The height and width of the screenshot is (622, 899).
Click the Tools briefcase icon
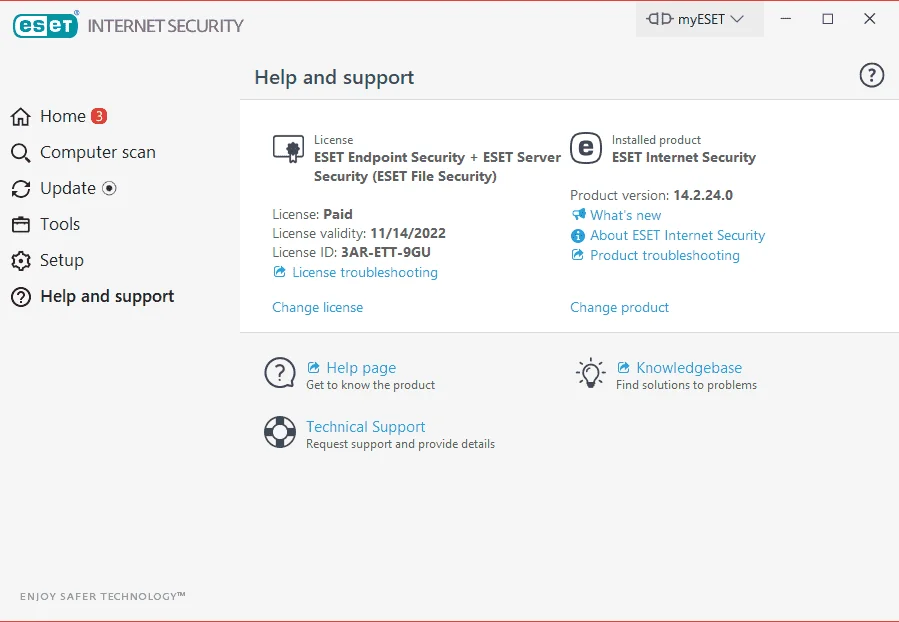pyautogui.click(x=21, y=225)
